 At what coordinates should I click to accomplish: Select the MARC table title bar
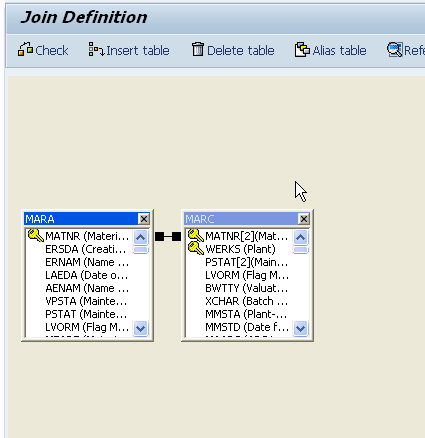(241, 219)
